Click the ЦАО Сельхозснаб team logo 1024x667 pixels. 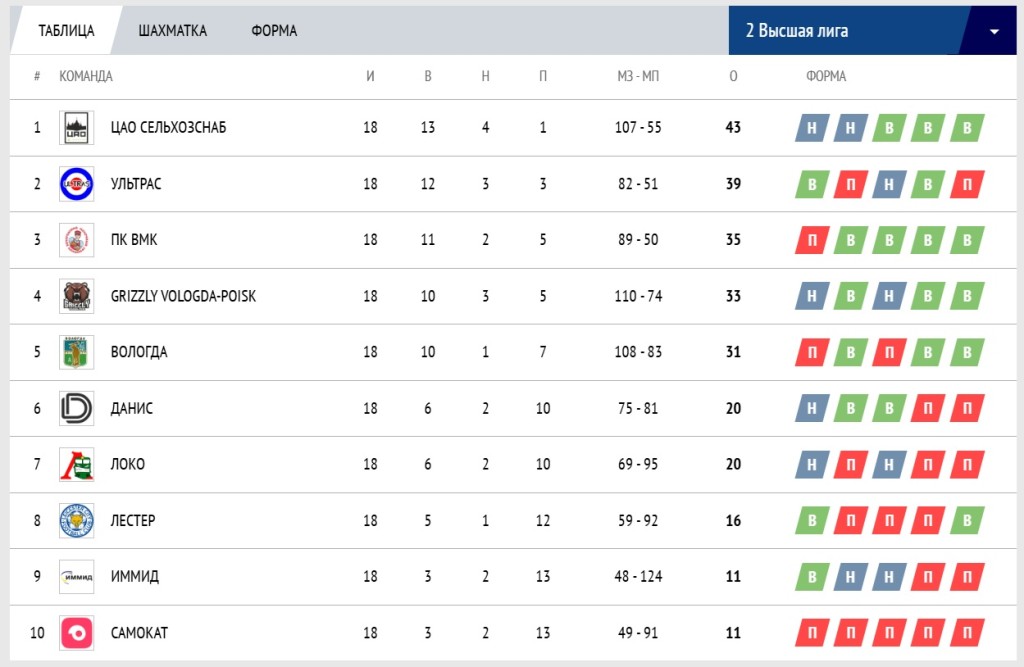[76, 127]
